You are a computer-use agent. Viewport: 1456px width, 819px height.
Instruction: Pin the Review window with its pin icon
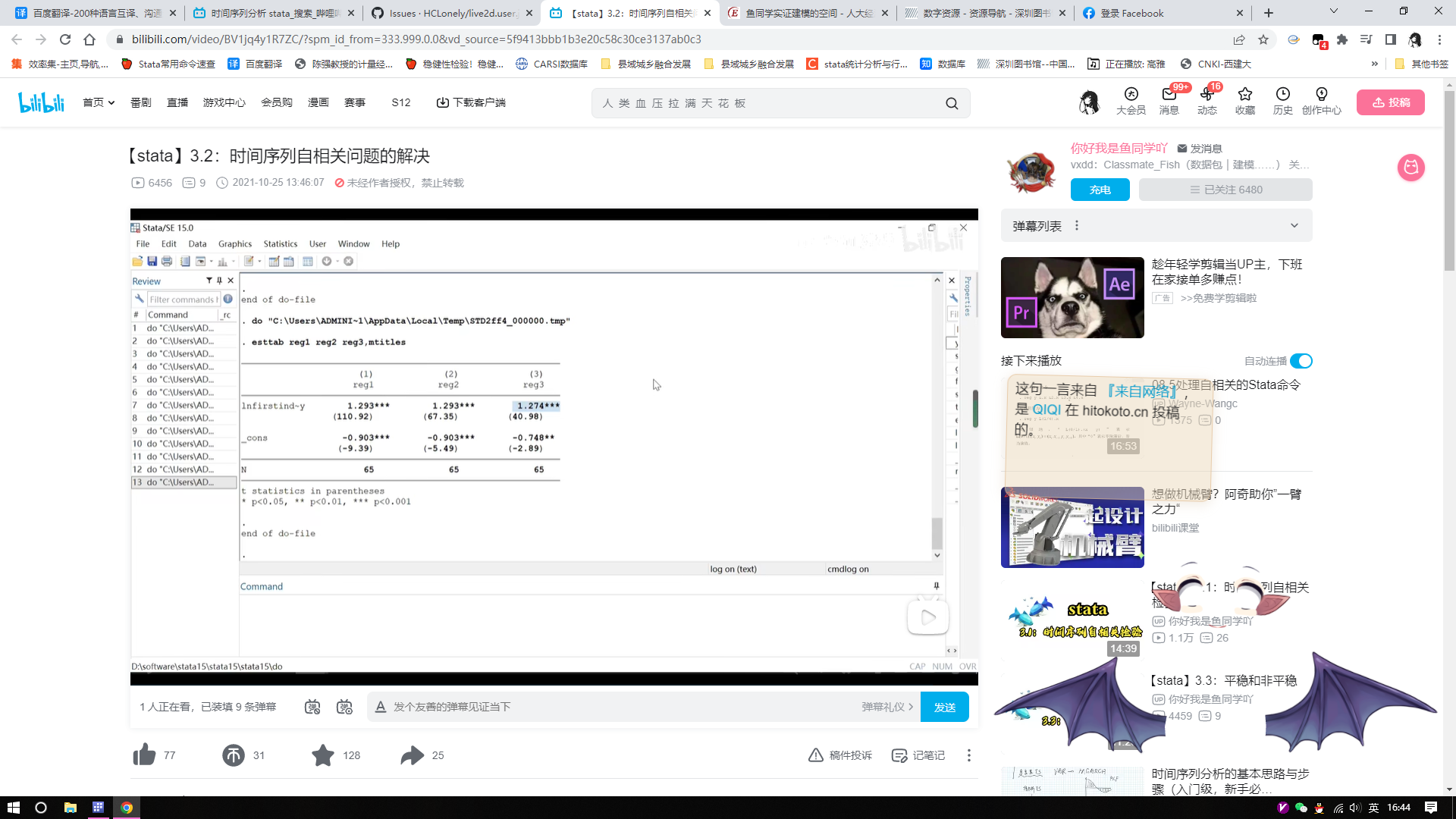[219, 280]
